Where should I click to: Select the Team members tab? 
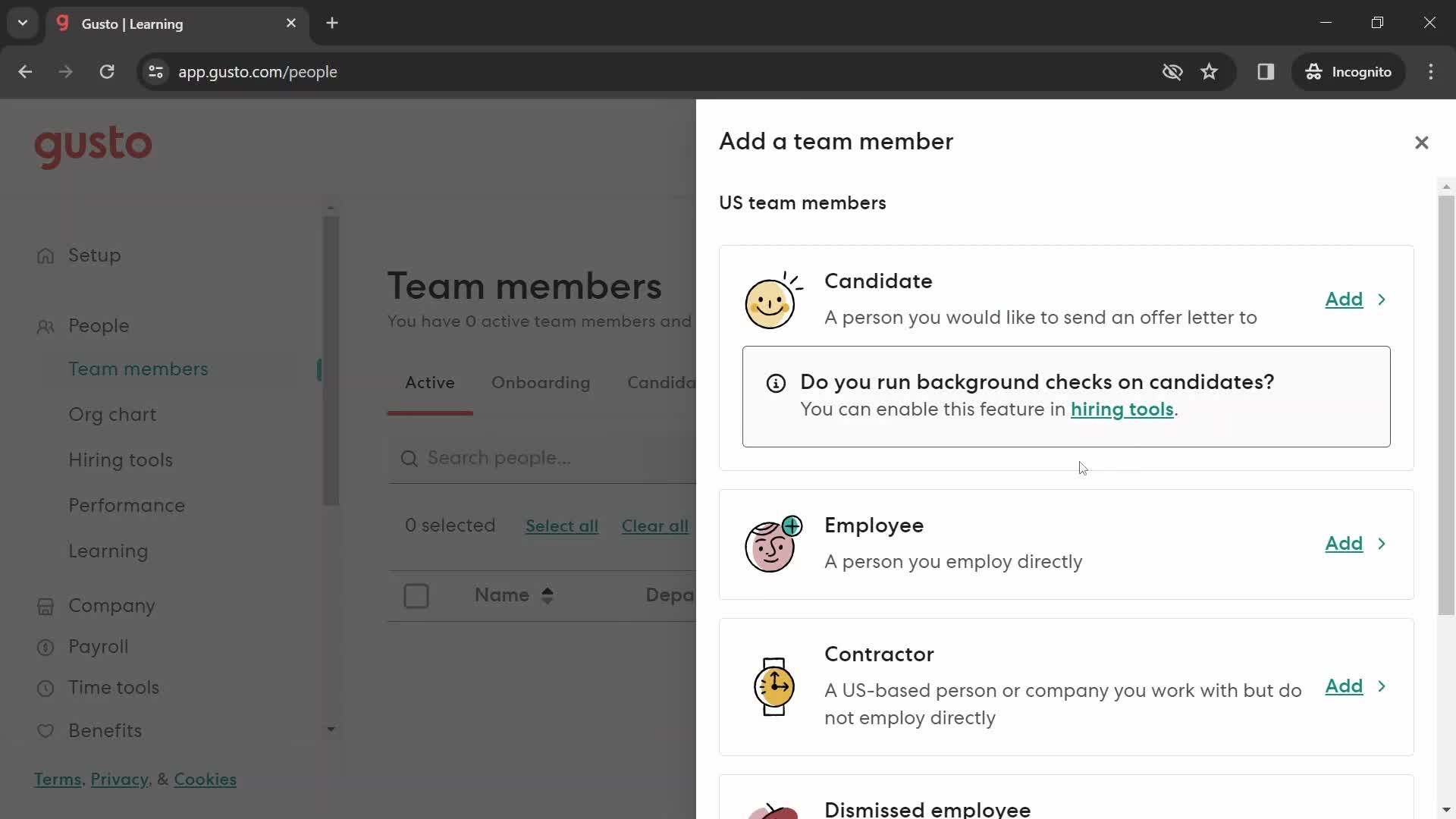click(138, 369)
